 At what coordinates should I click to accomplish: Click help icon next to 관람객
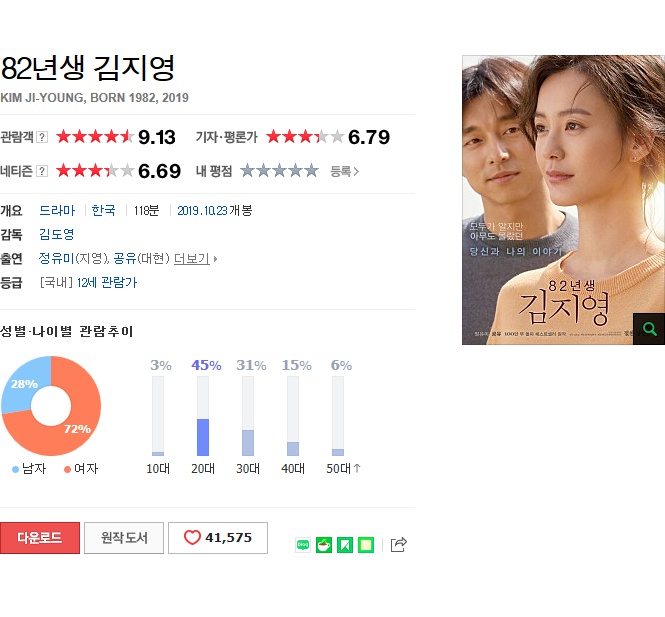coord(42,137)
